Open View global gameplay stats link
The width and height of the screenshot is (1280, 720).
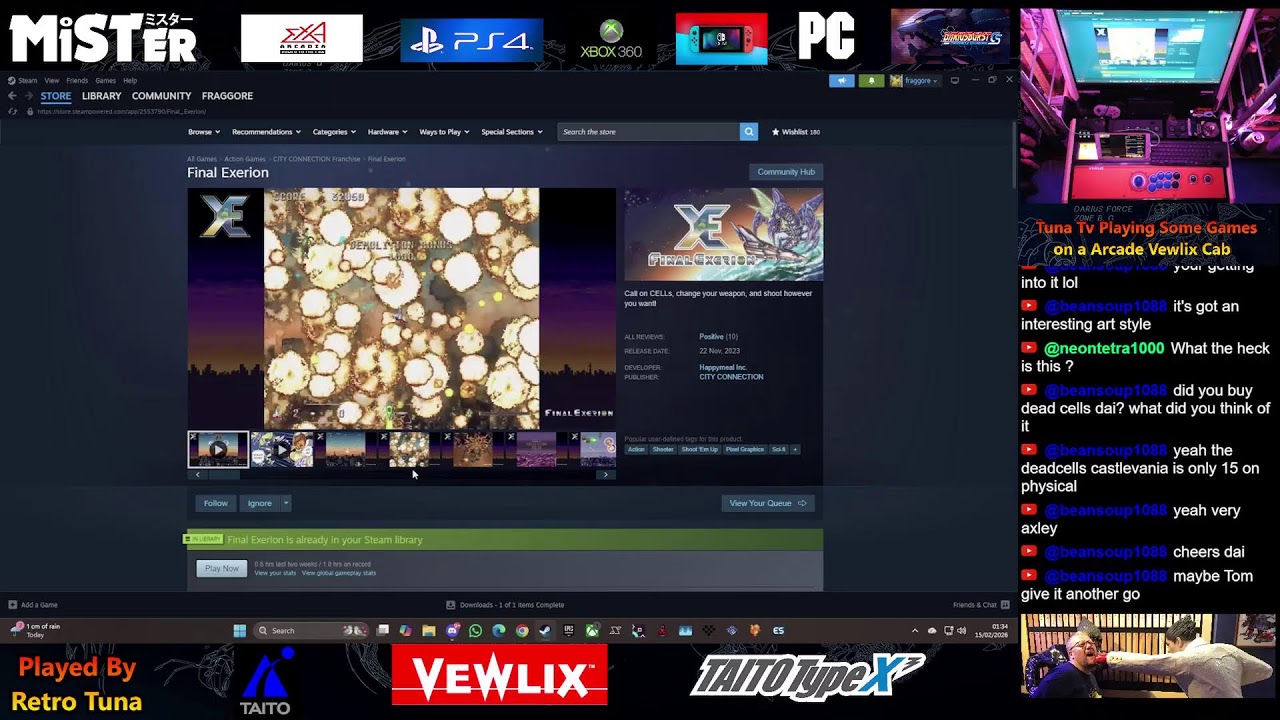[x=339, y=573]
